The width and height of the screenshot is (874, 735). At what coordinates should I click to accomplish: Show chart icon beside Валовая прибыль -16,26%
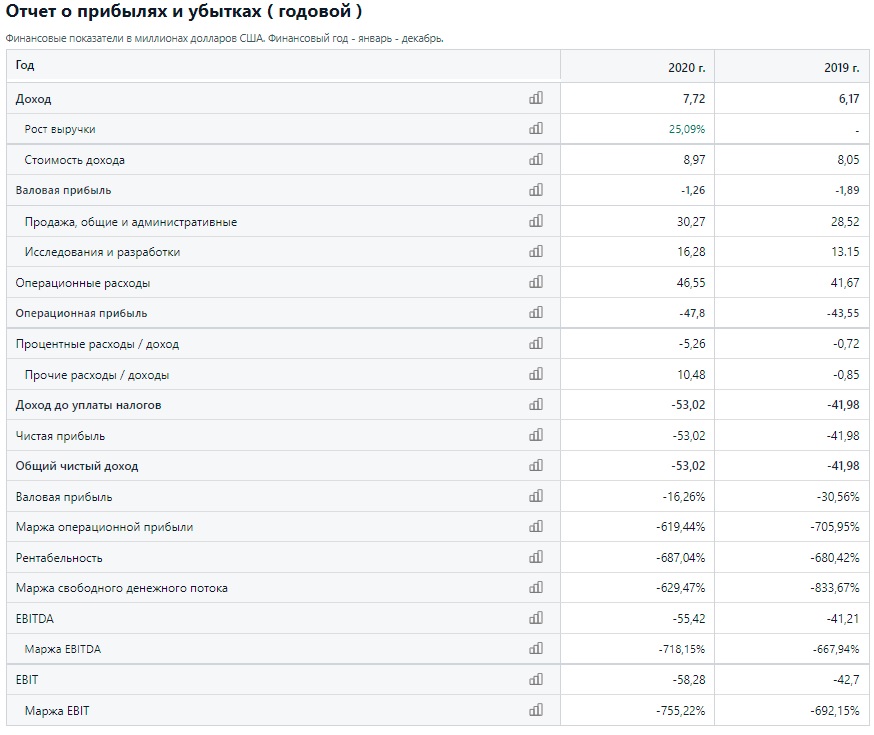[x=536, y=496]
